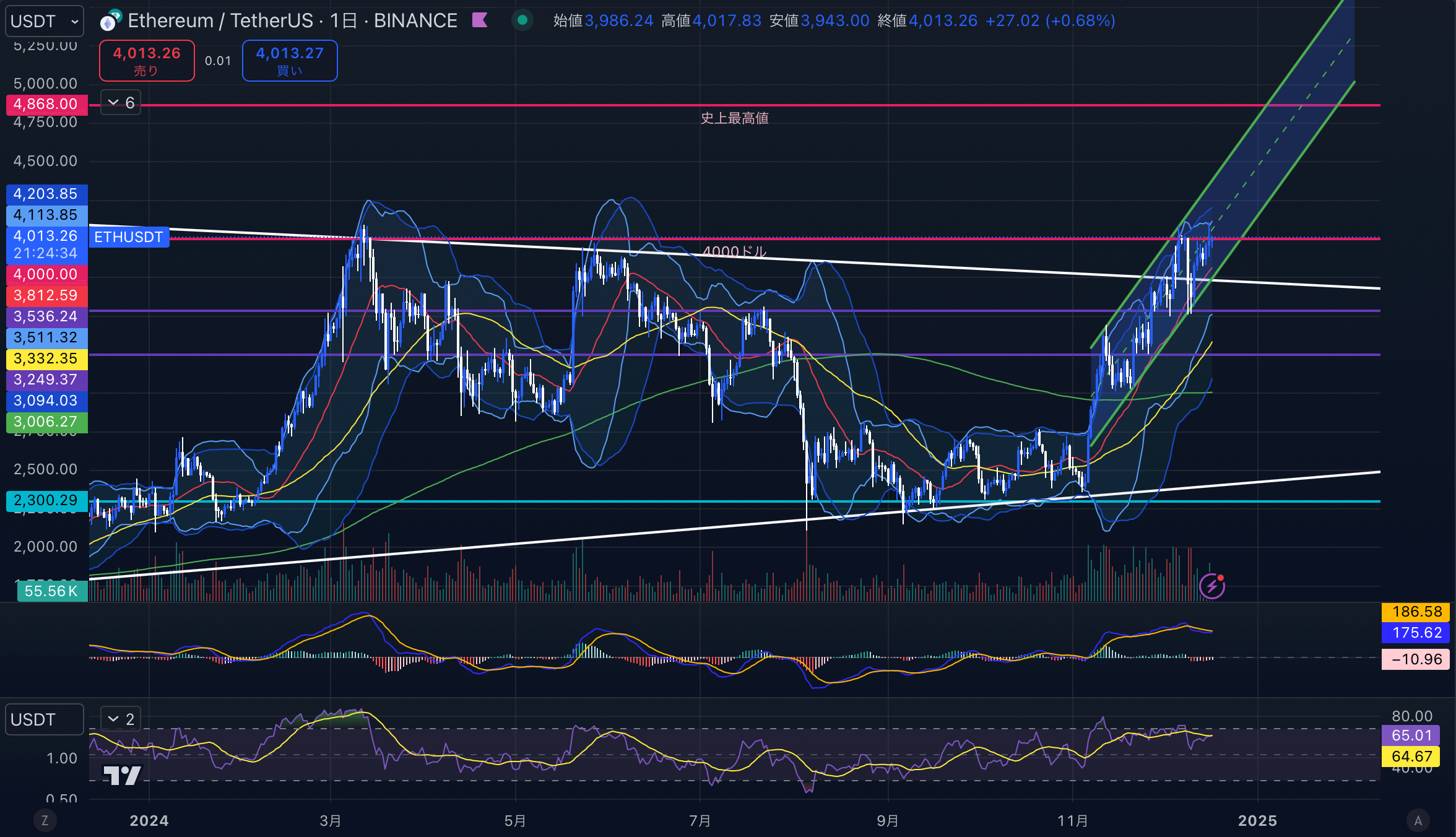Click the Ethereum symbol logo icon
This screenshot has height=837, width=1456.
tap(110, 20)
